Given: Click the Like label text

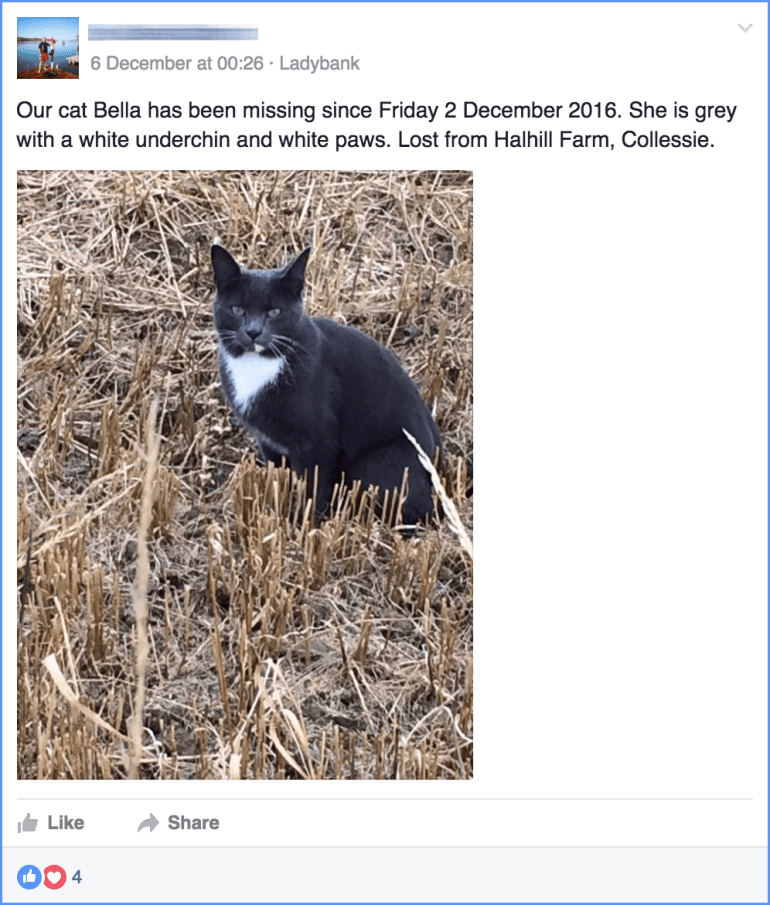Looking at the screenshot, I should pos(66,822).
